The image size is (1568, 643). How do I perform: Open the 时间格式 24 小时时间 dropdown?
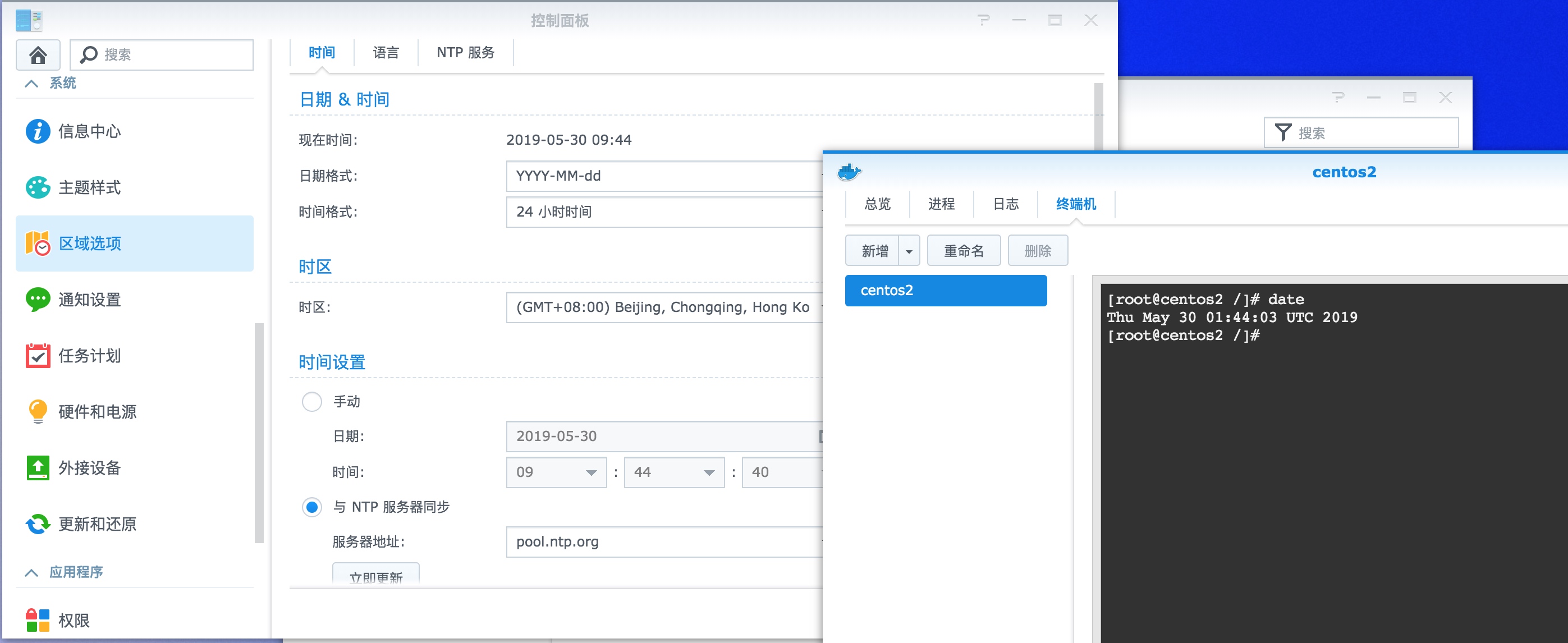coord(664,212)
